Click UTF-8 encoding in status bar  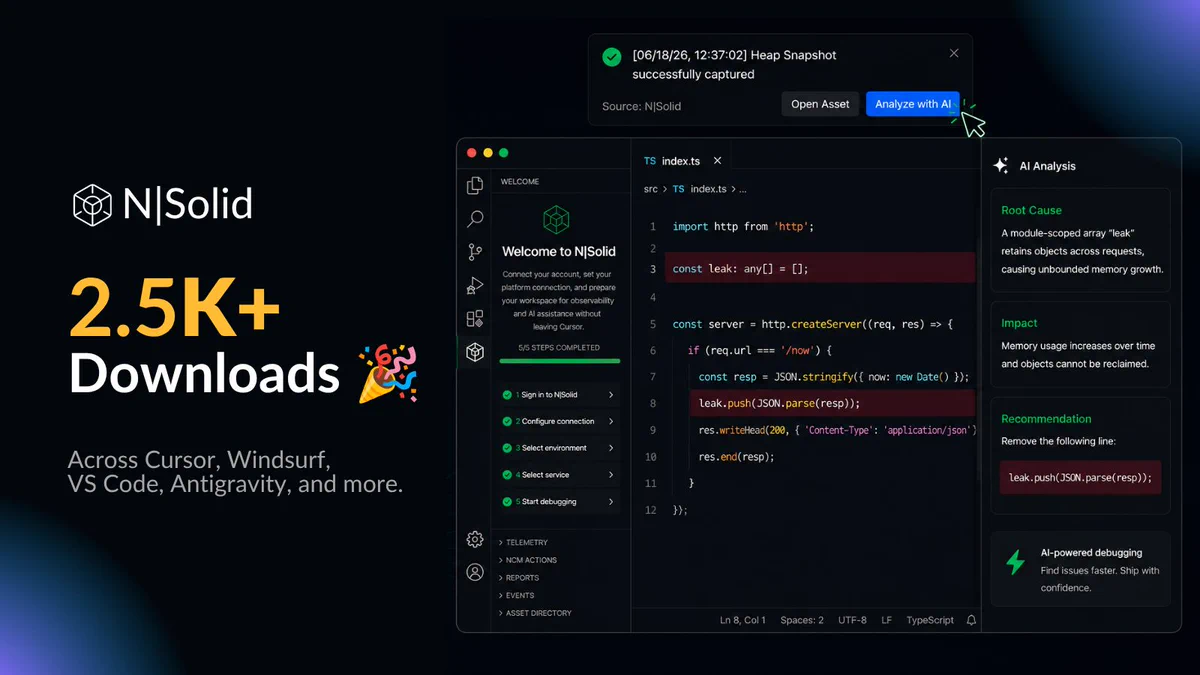[x=853, y=620]
